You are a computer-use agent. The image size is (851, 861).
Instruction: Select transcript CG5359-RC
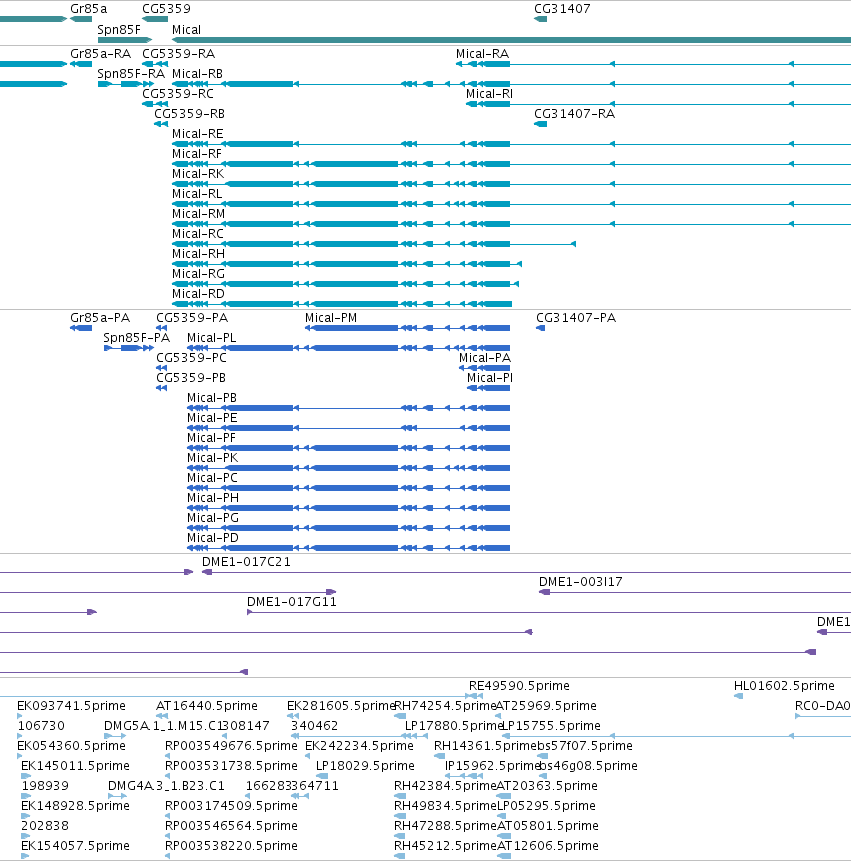tap(178, 94)
